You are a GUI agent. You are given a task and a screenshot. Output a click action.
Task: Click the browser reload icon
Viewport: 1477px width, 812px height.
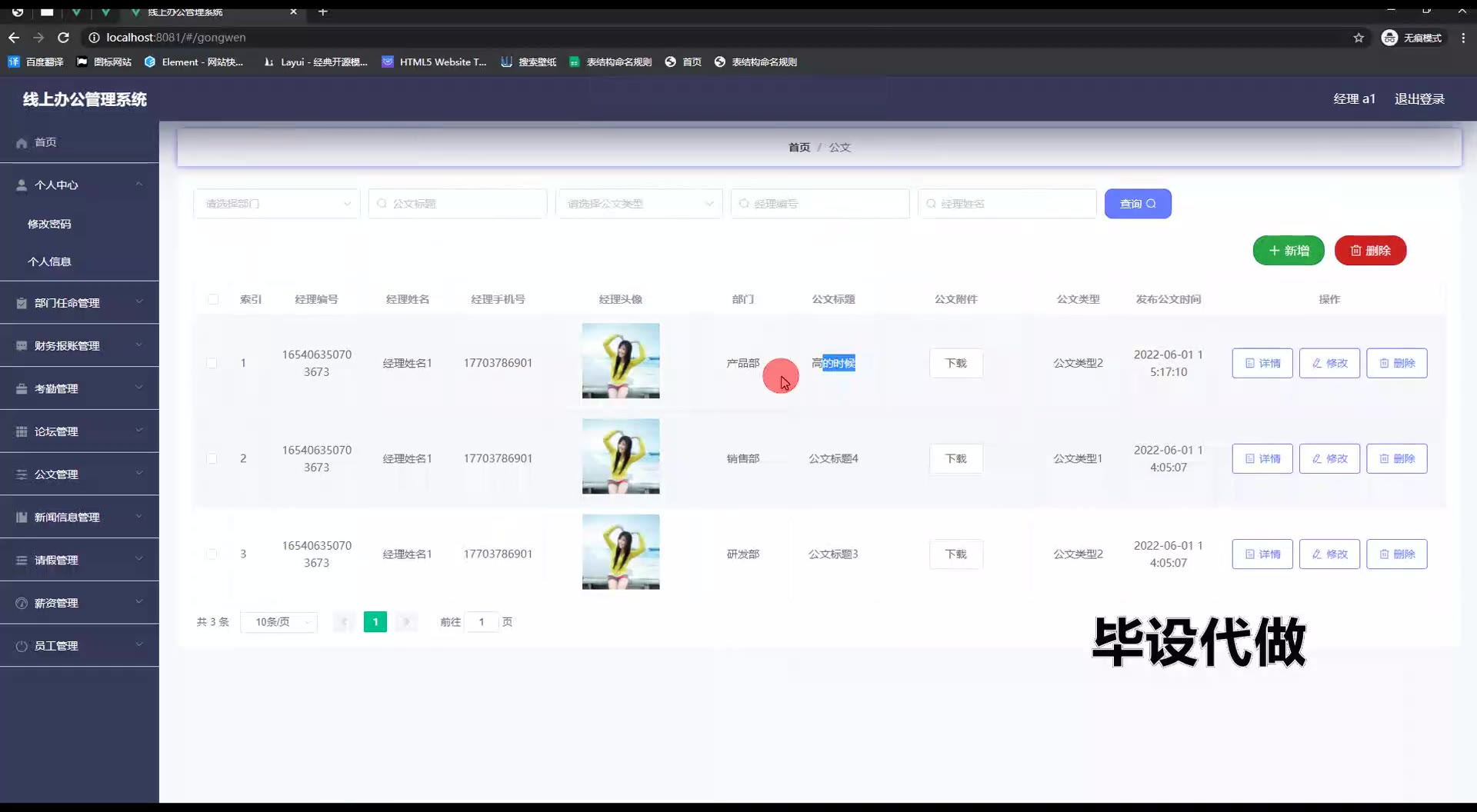click(x=64, y=38)
